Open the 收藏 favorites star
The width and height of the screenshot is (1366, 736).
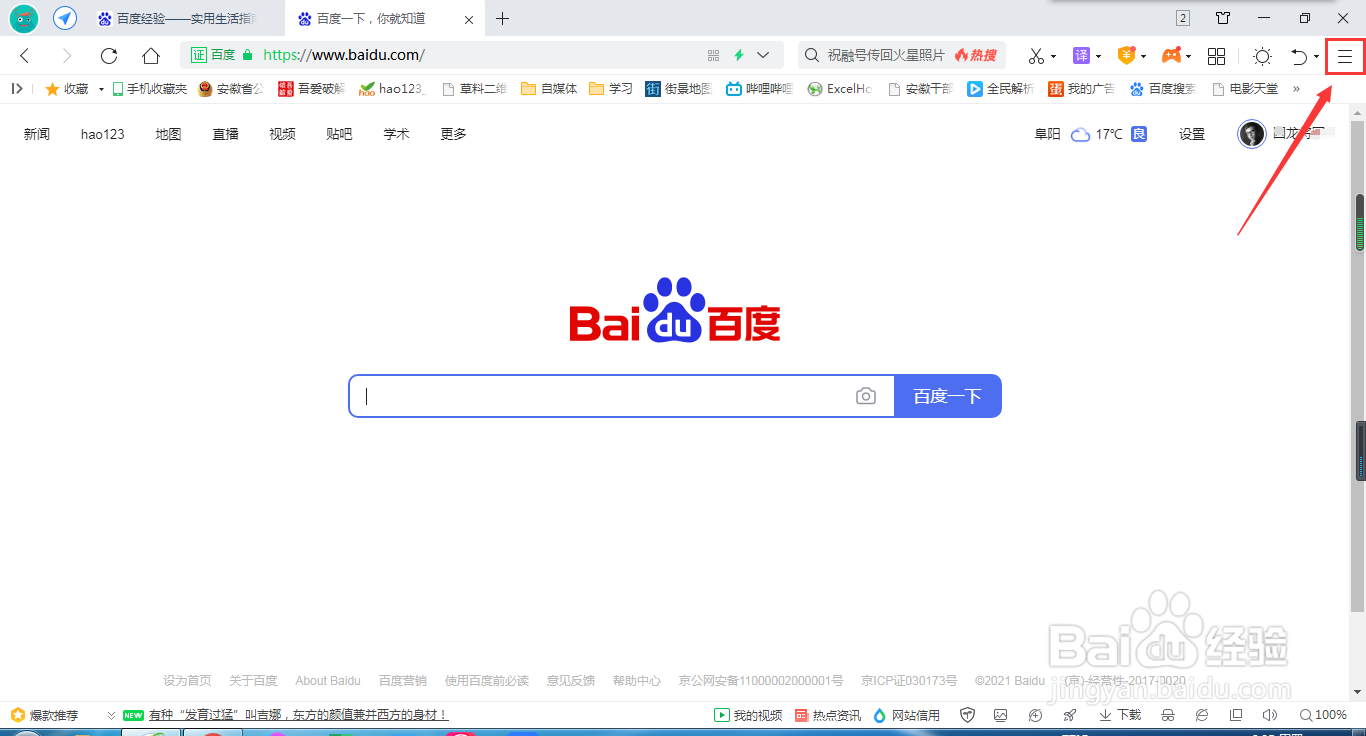coord(67,88)
